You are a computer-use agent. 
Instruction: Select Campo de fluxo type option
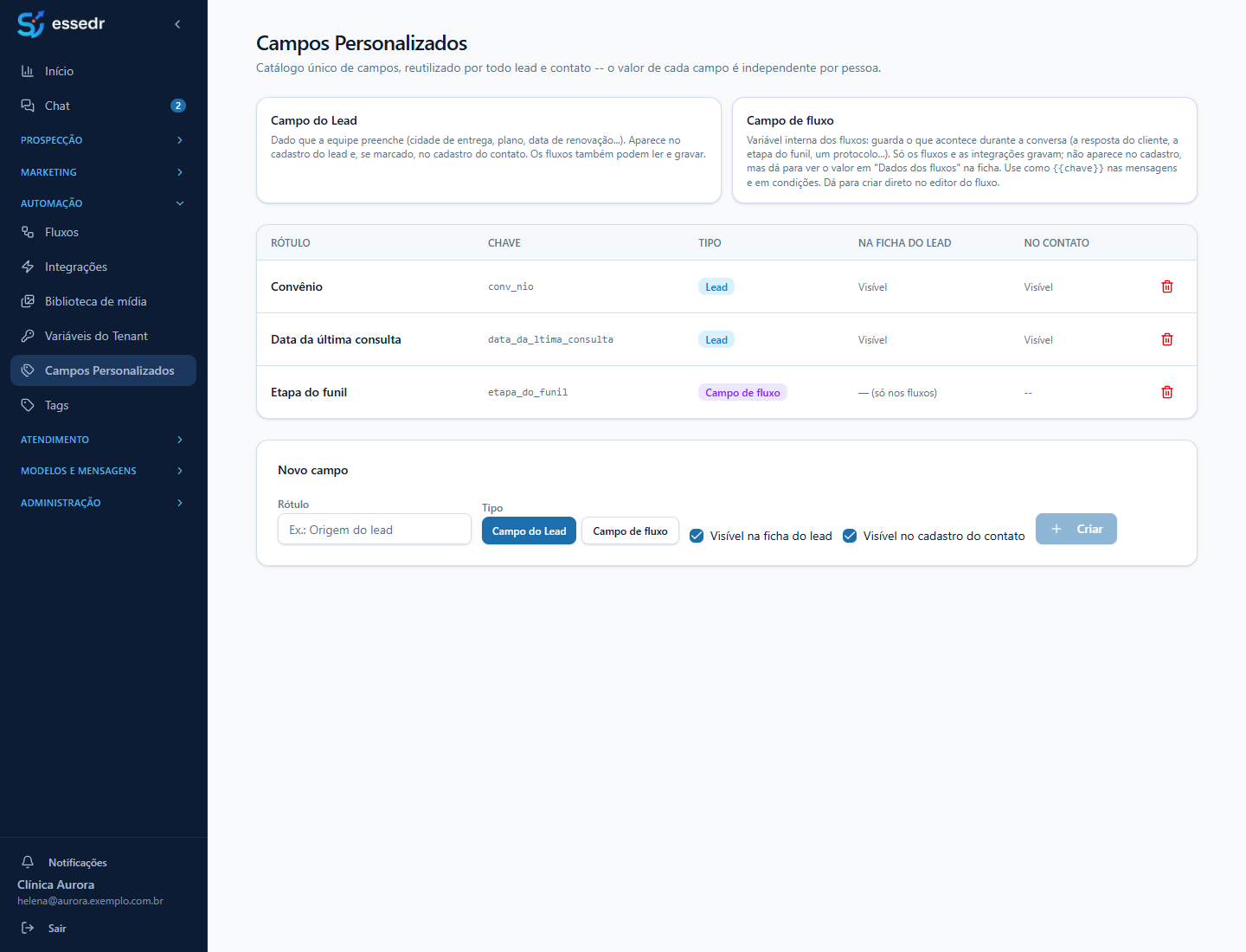click(x=630, y=531)
